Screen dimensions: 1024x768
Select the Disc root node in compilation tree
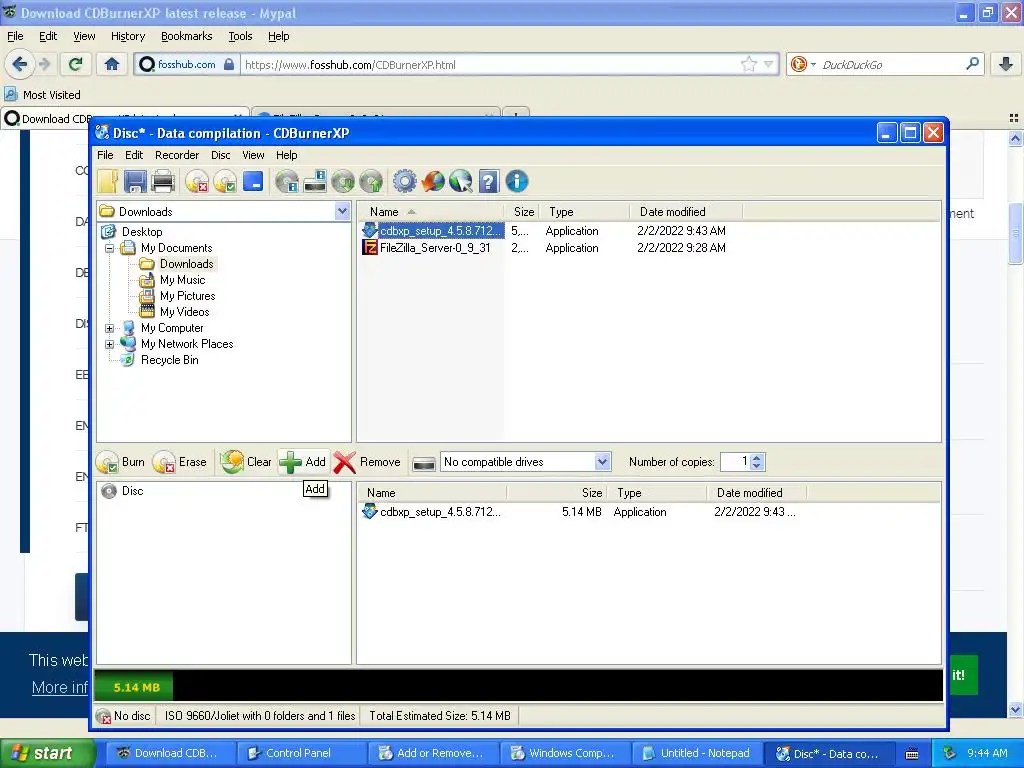click(132, 491)
